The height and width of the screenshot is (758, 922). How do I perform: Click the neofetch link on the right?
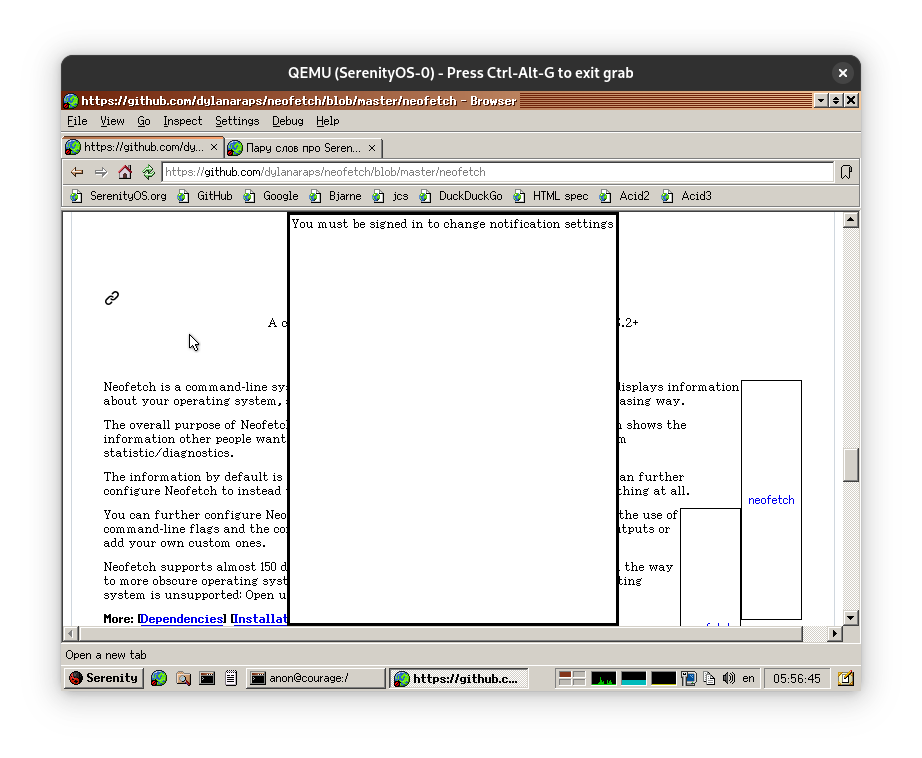(x=771, y=500)
